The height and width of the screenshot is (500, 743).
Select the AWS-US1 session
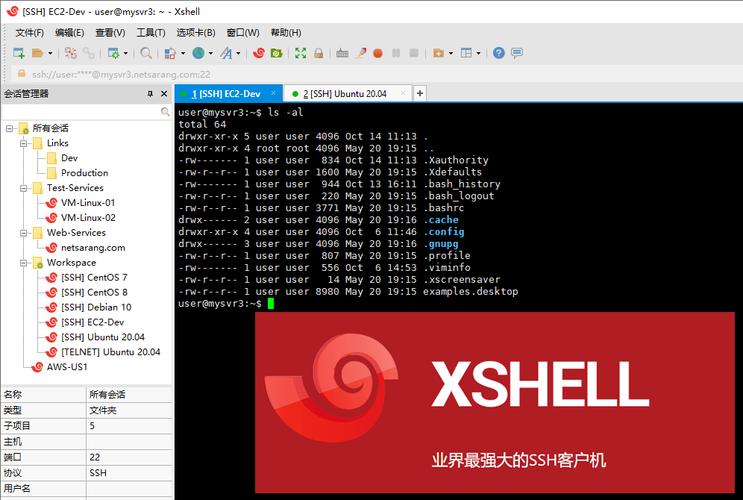67,367
